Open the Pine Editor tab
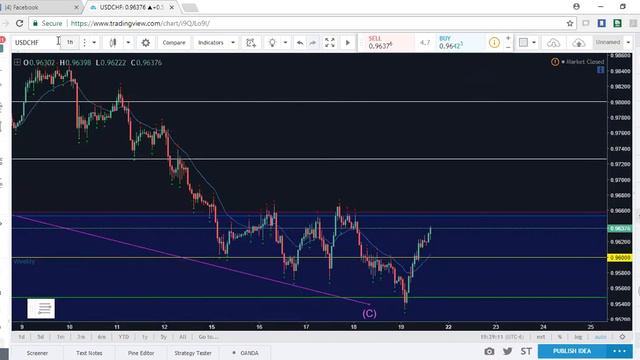The image size is (640, 360). pos(141,353)
